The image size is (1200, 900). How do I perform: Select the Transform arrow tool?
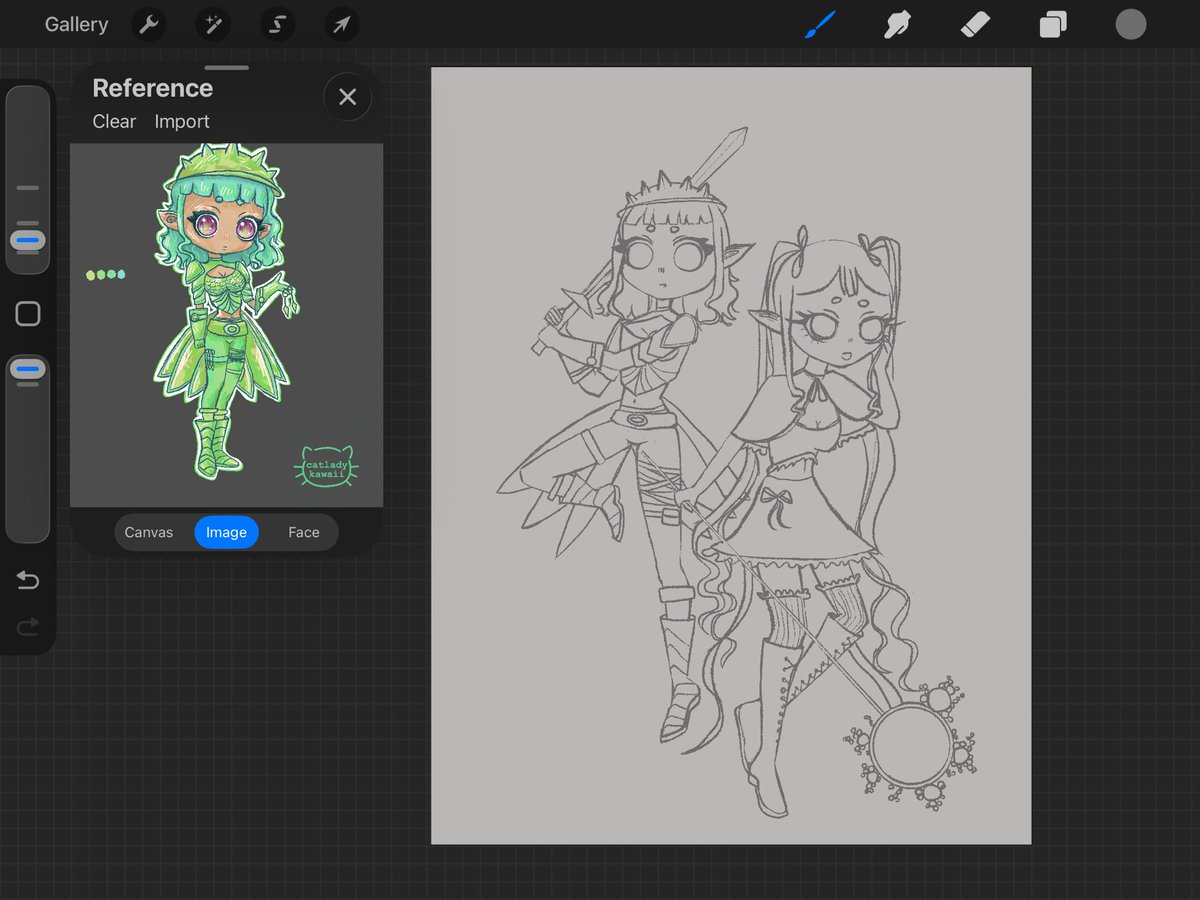click(x=341, y=25)
